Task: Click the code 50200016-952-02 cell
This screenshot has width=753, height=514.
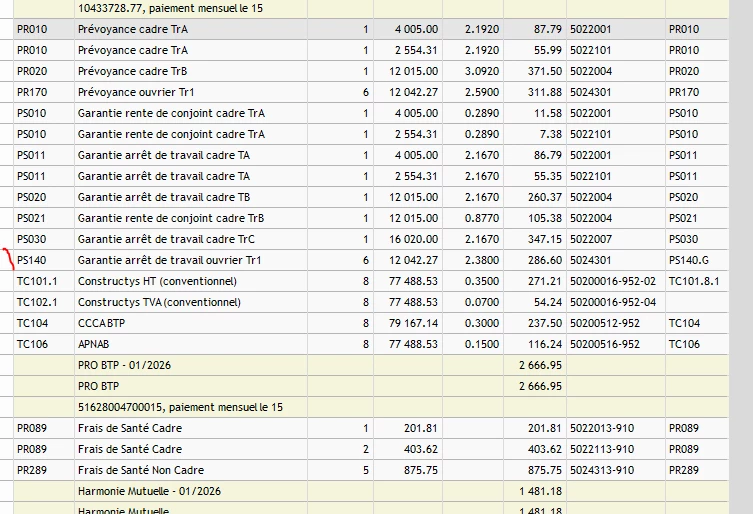Action: pyautogui.click(x=616, y=281)
